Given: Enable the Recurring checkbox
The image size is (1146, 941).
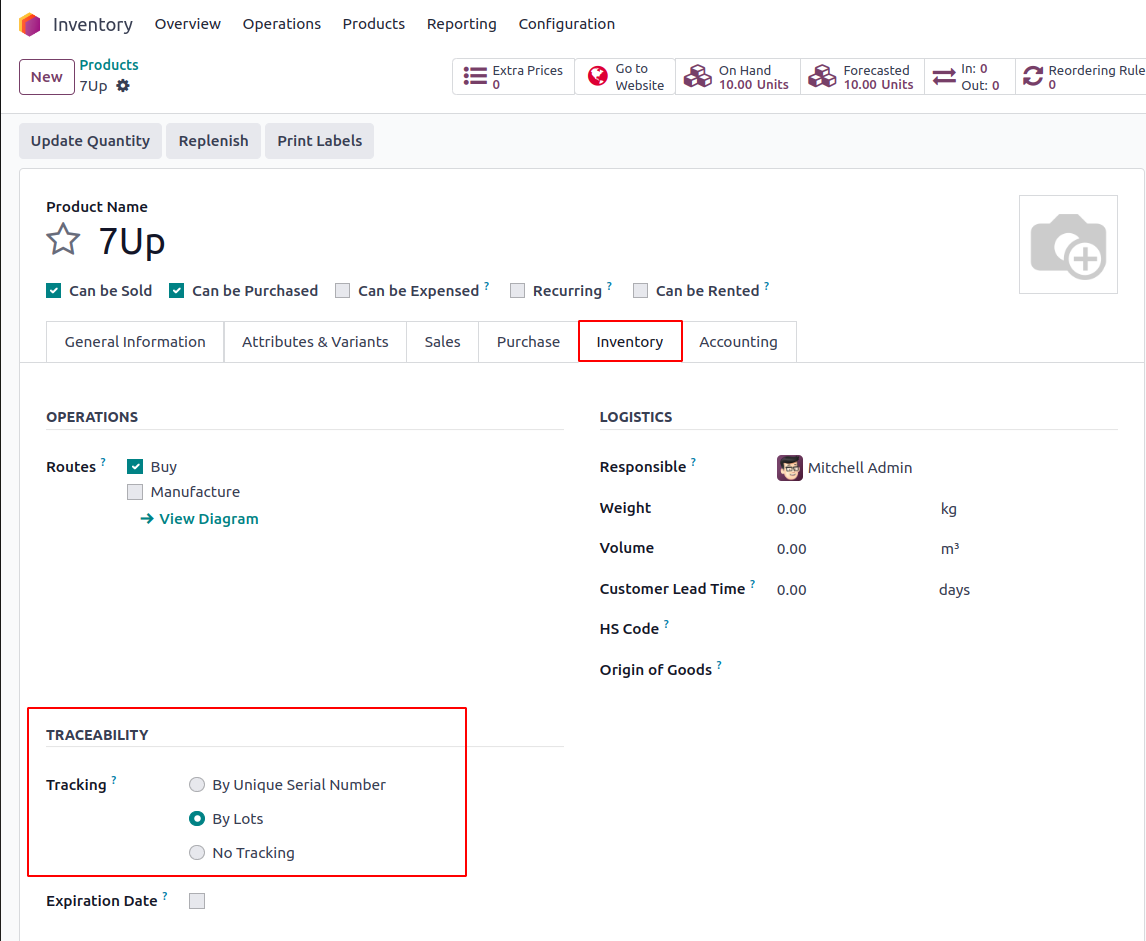Looking at the screenshot, I should click(x=517, y=291).
